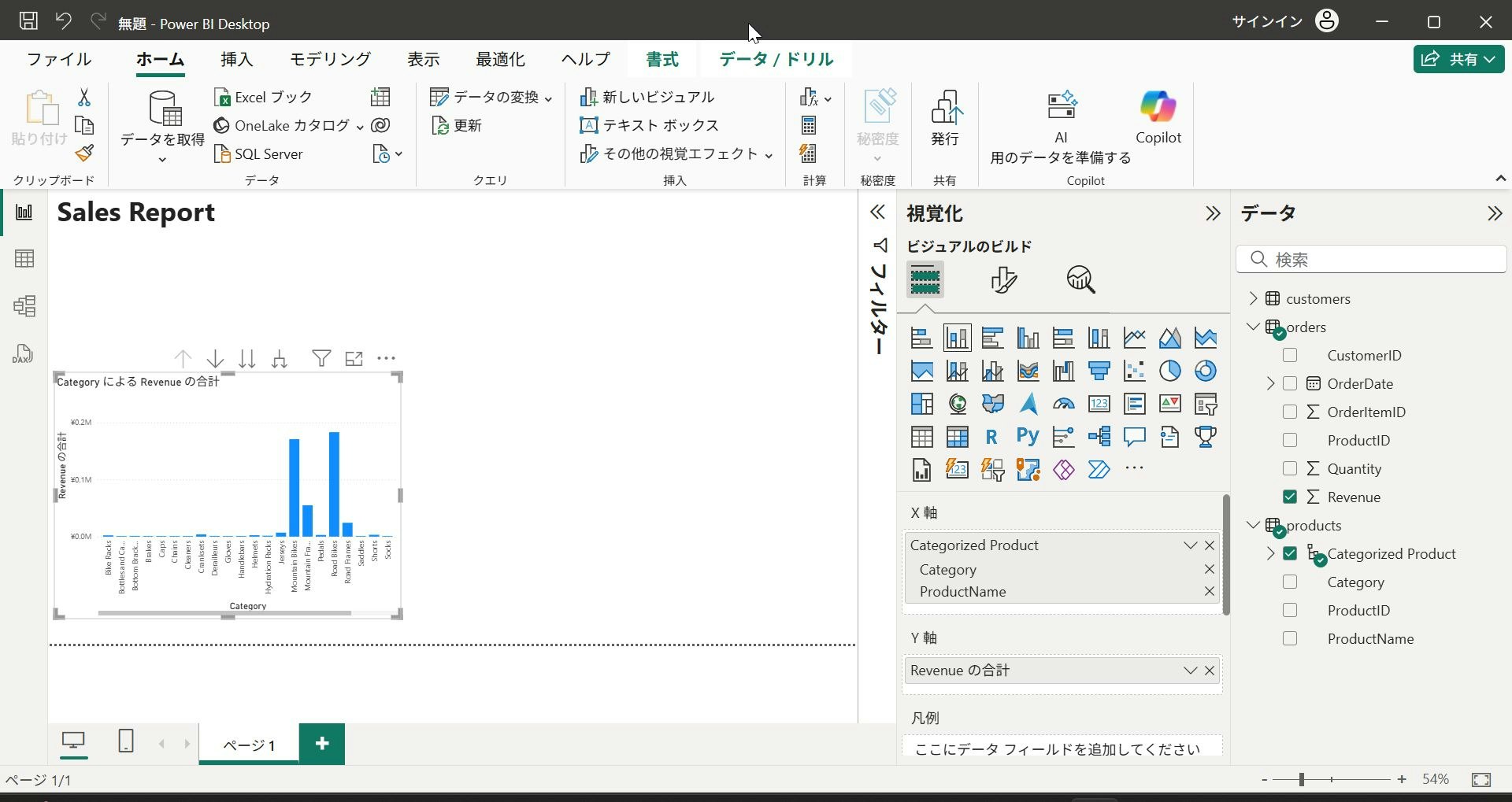
Task: Click サインイン to sign in
Action: click(1267, 21)
